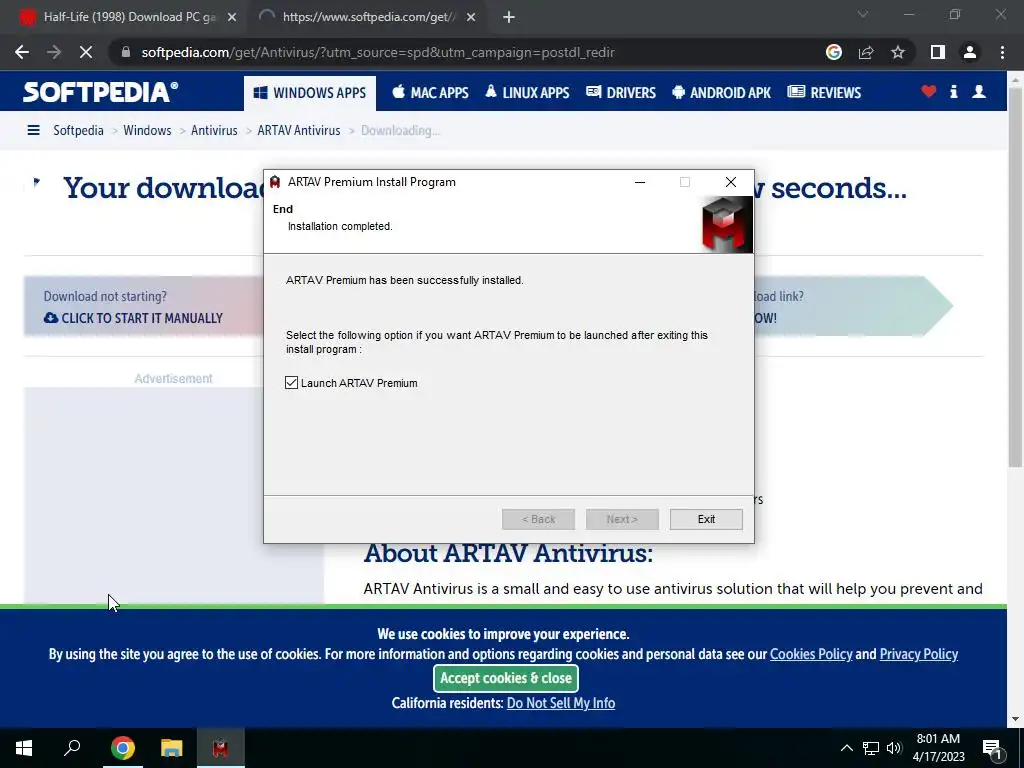
Task: Open the Cookies Policy link
Action: tap(811, 654)
